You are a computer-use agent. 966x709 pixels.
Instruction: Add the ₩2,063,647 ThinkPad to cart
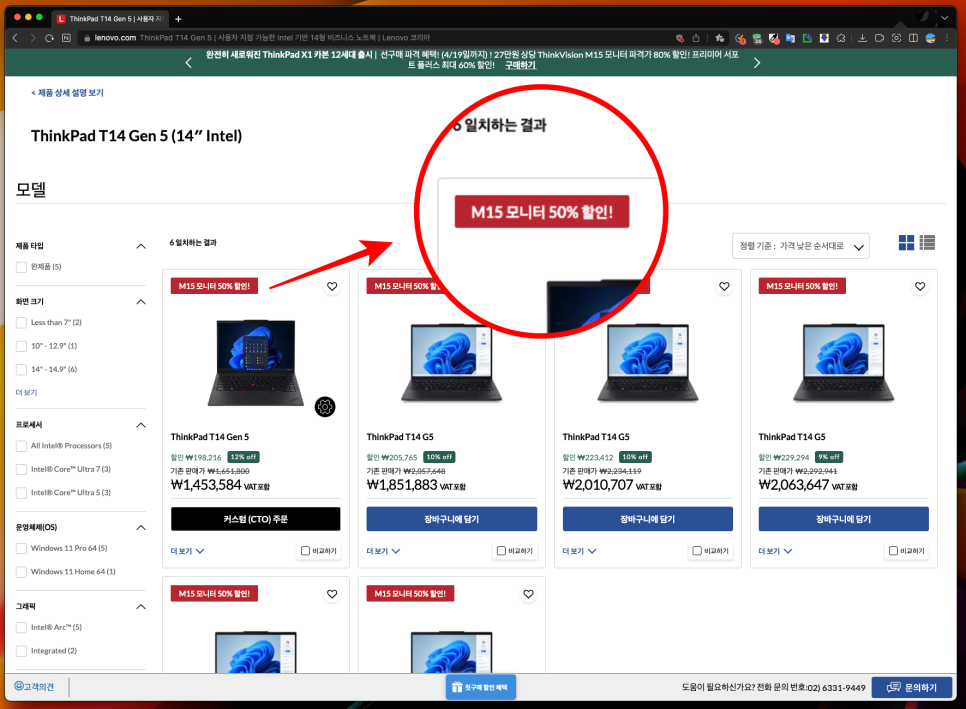tap(843, 519)
